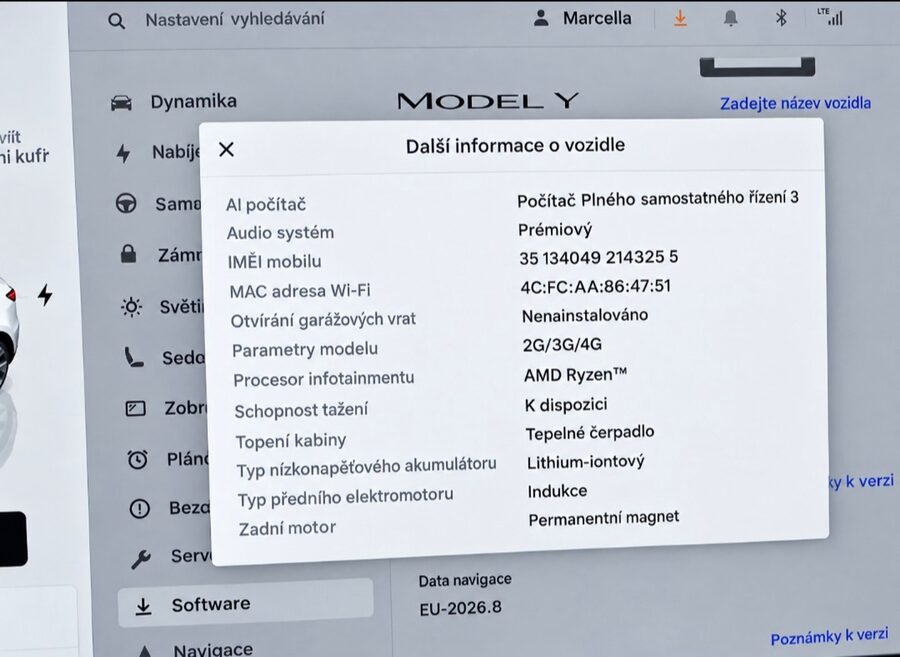Open notifications bell icon
This screenshot has height=657, width=900.
(730, 19)
